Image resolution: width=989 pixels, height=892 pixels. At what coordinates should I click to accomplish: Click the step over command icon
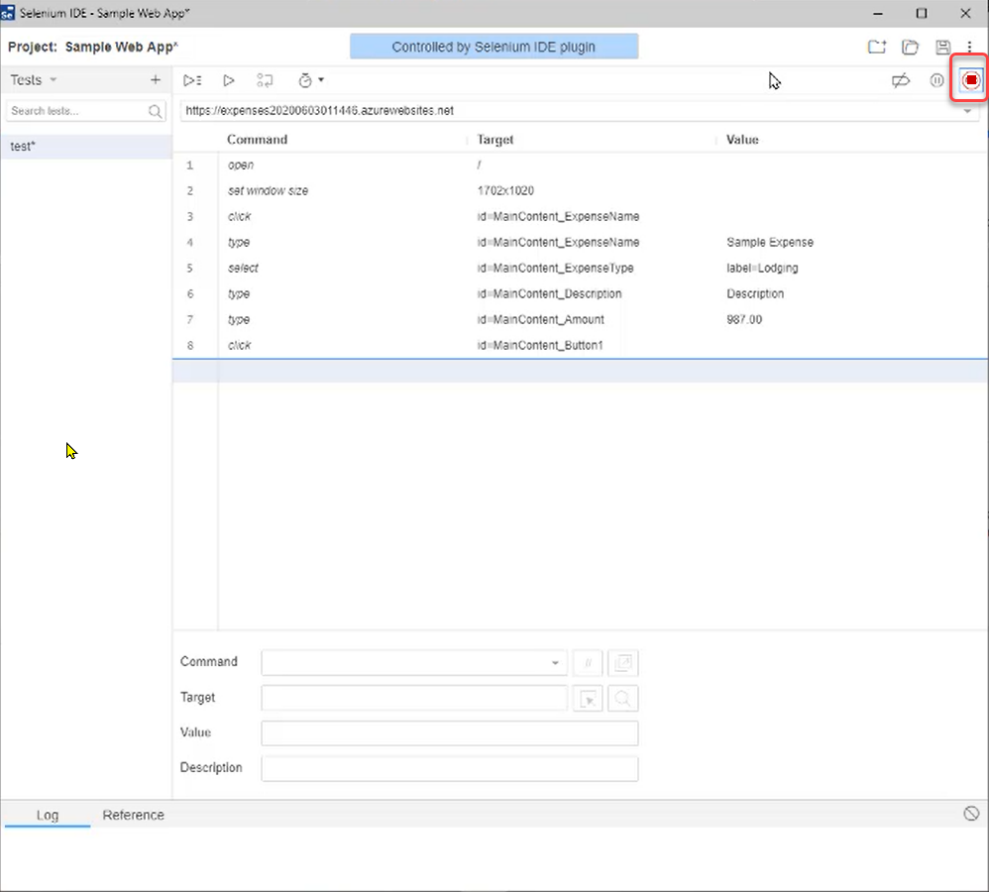[x=265, y=80]
